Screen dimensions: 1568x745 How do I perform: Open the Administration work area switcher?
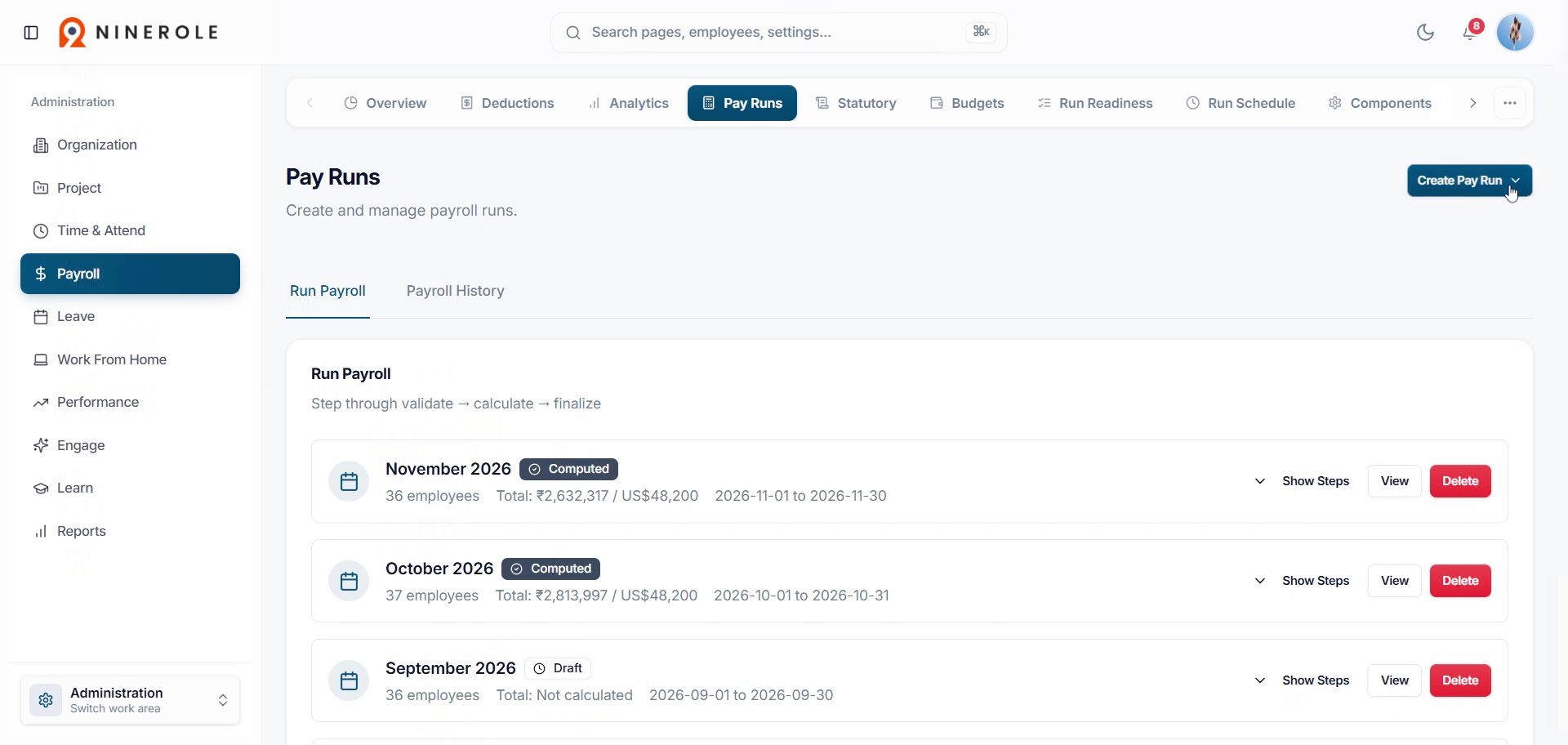click(x=130, y=700)
